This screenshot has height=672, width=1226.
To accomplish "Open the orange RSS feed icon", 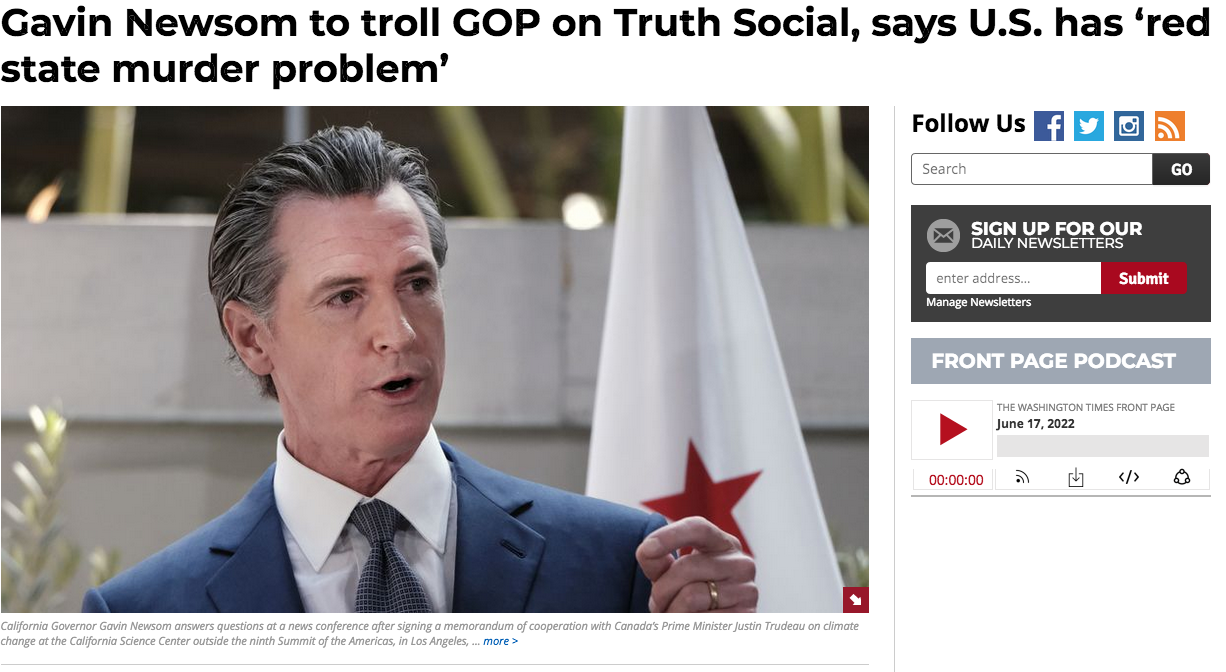I will [1170, 126].
